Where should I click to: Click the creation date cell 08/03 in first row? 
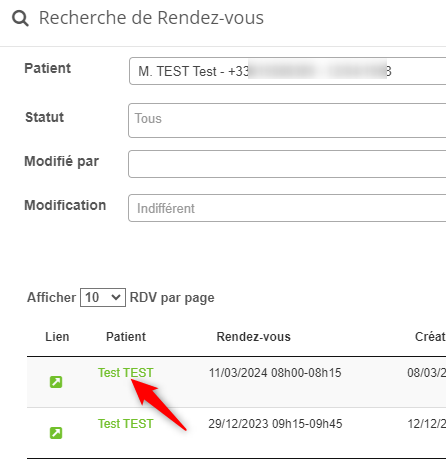point(427,373)
